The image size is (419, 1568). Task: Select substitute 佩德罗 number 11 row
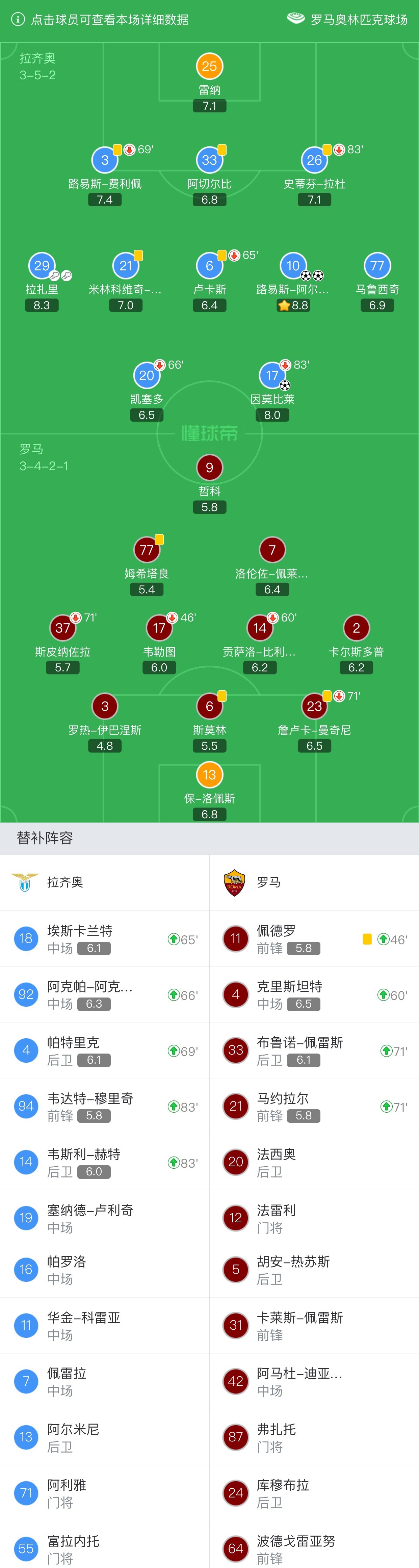[x=314, y=939]
